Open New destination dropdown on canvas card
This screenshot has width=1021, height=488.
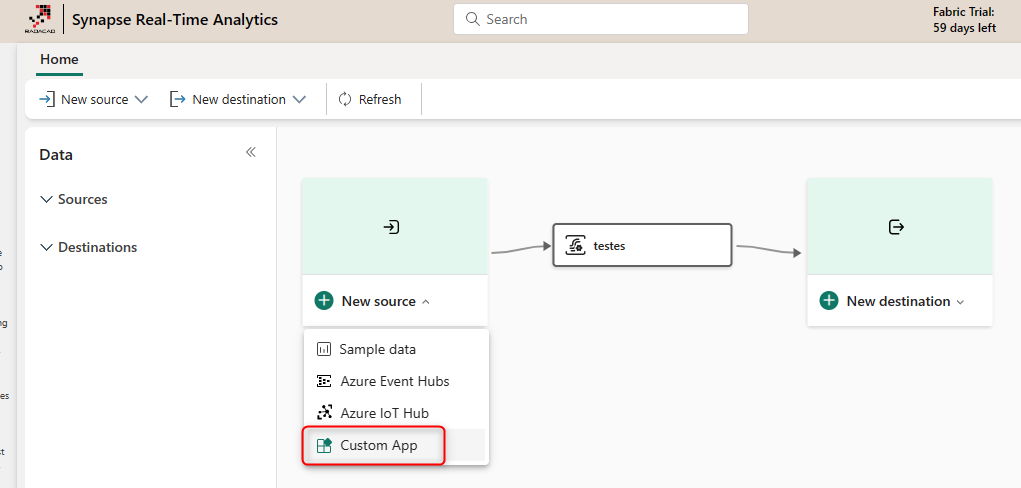click(961, 302)
